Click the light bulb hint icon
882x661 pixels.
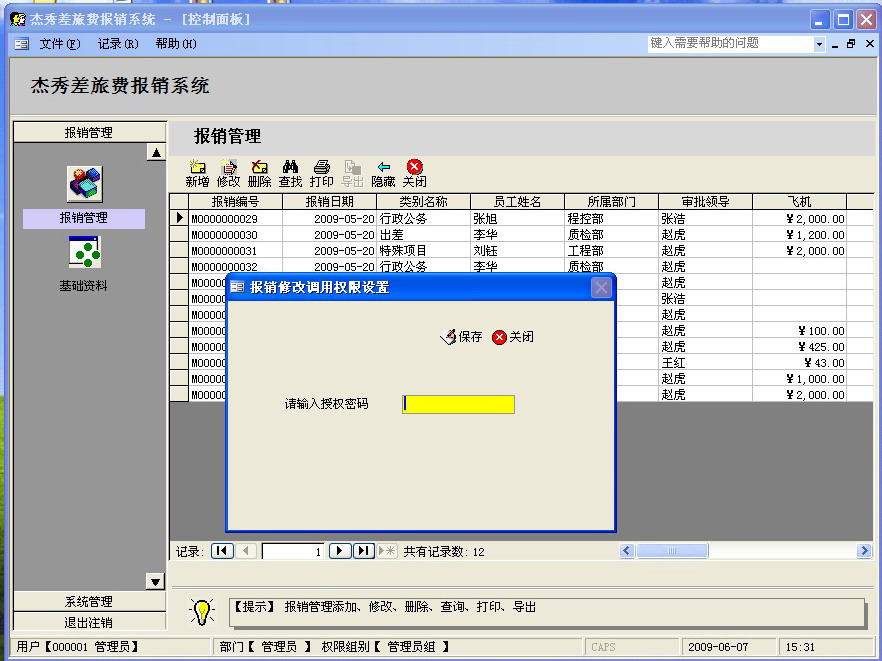(202, 611)
